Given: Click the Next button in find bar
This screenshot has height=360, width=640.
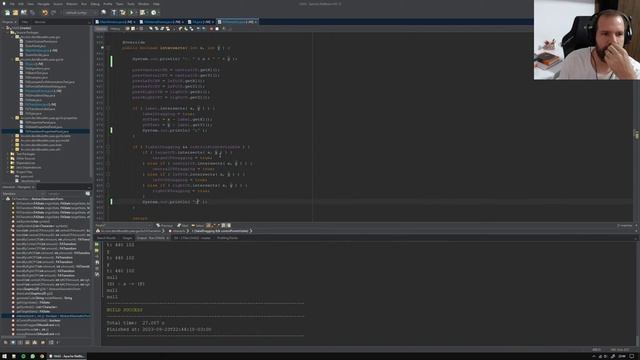Looking at the screenshot, I should (183, 225).
